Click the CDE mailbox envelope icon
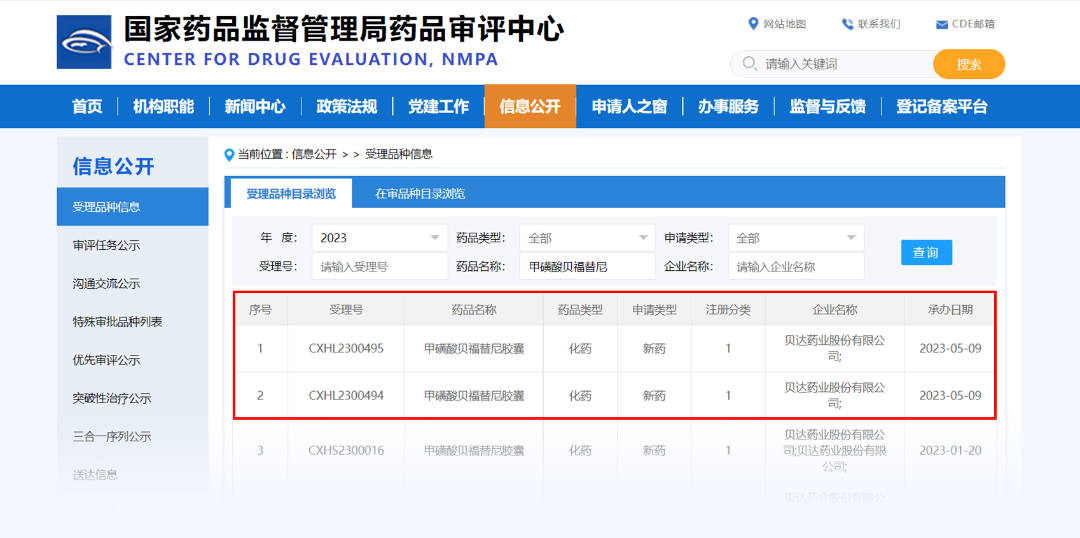 tap(941, 25)
